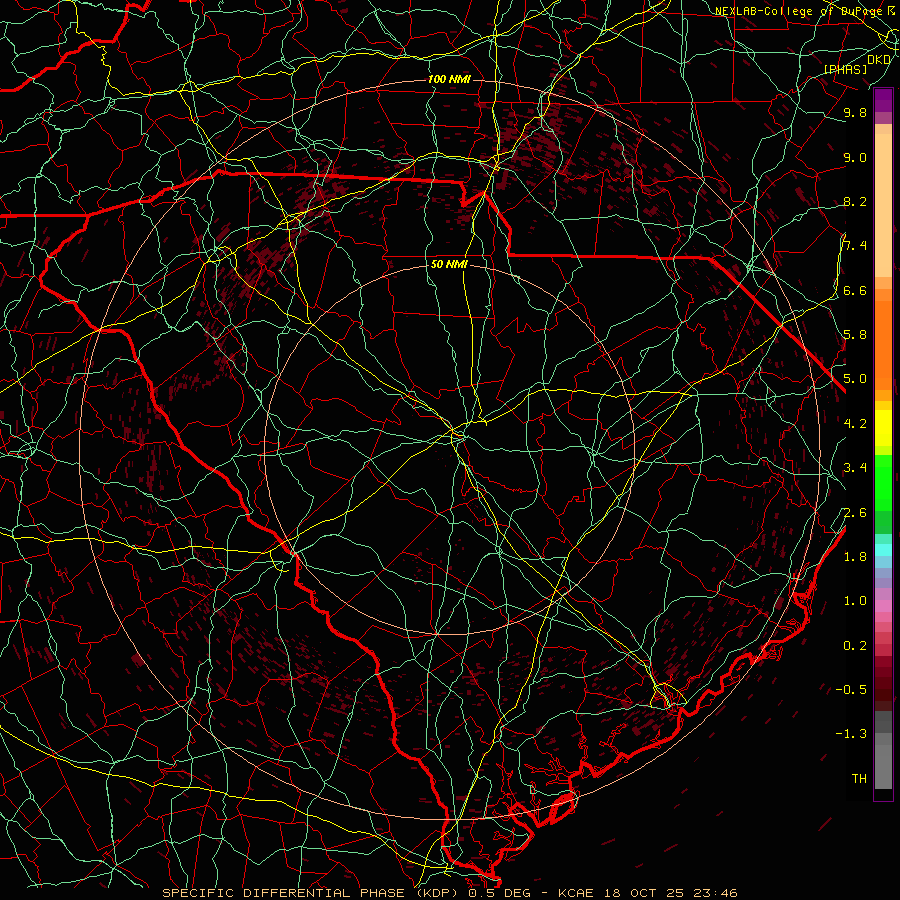
Task: Click the 3.4 legend value
Action: pos(855,468)
